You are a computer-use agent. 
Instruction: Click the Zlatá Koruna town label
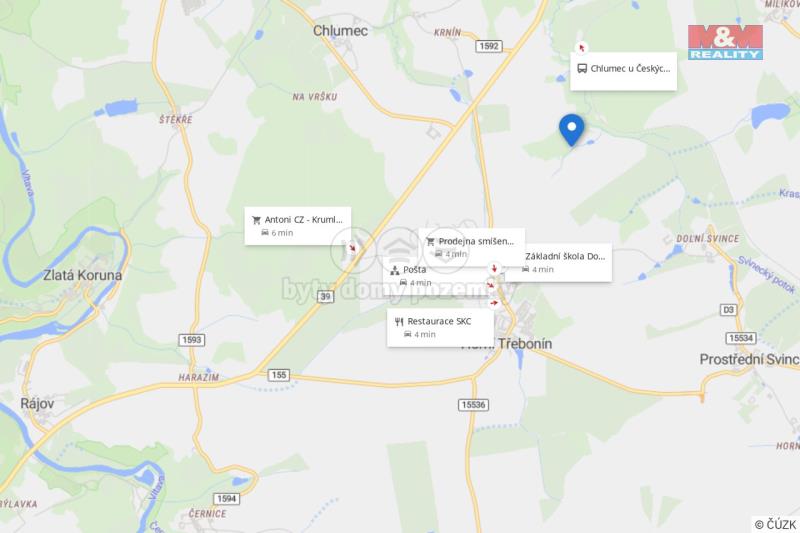(82, 275)
